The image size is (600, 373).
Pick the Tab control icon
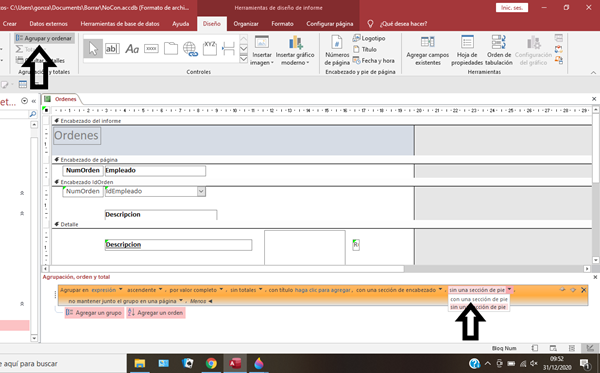[x=171, y=49]
